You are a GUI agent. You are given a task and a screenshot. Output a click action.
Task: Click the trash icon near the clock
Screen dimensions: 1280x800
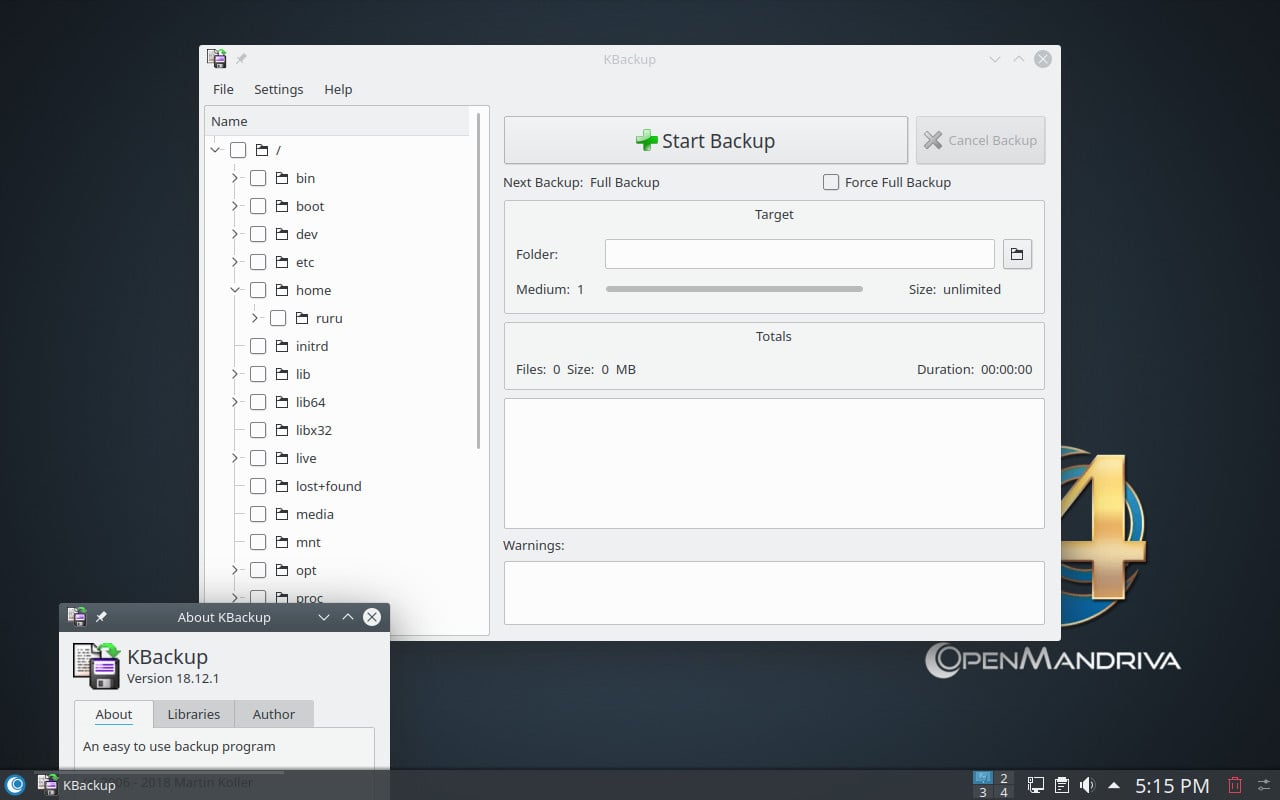(1234, 785)
